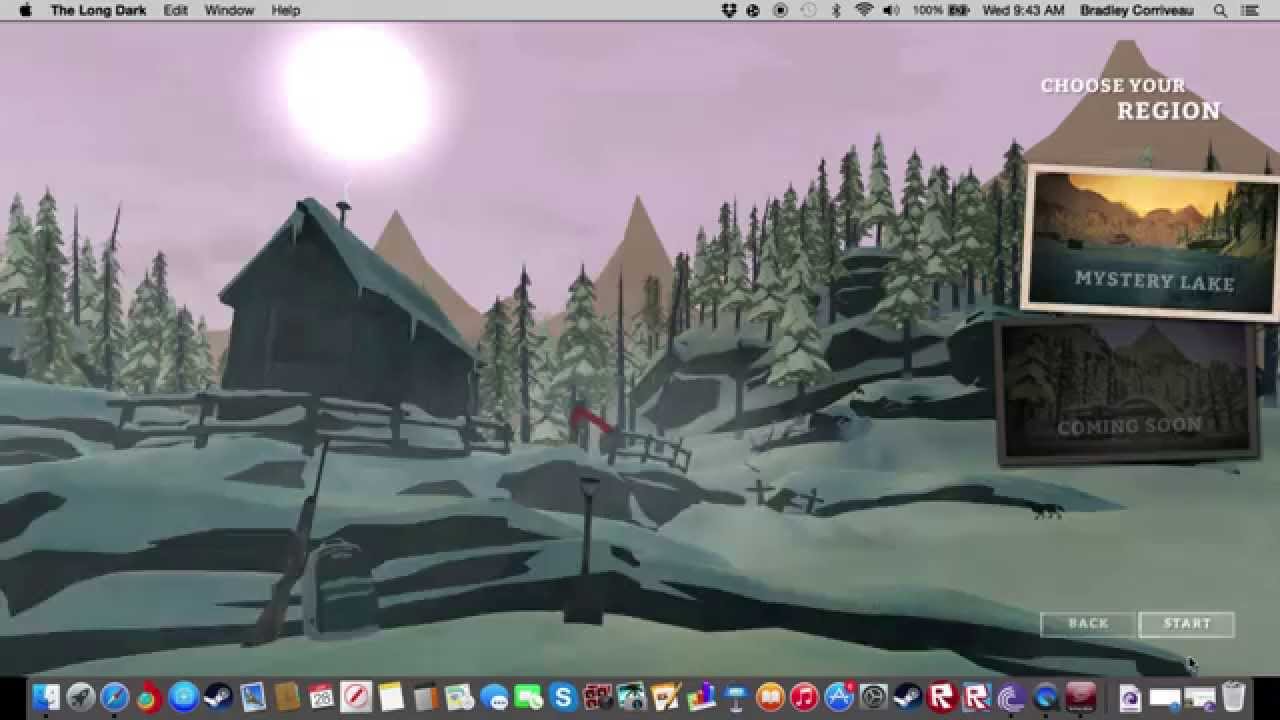Open FaceTime from the dock

tap(528, 697)
